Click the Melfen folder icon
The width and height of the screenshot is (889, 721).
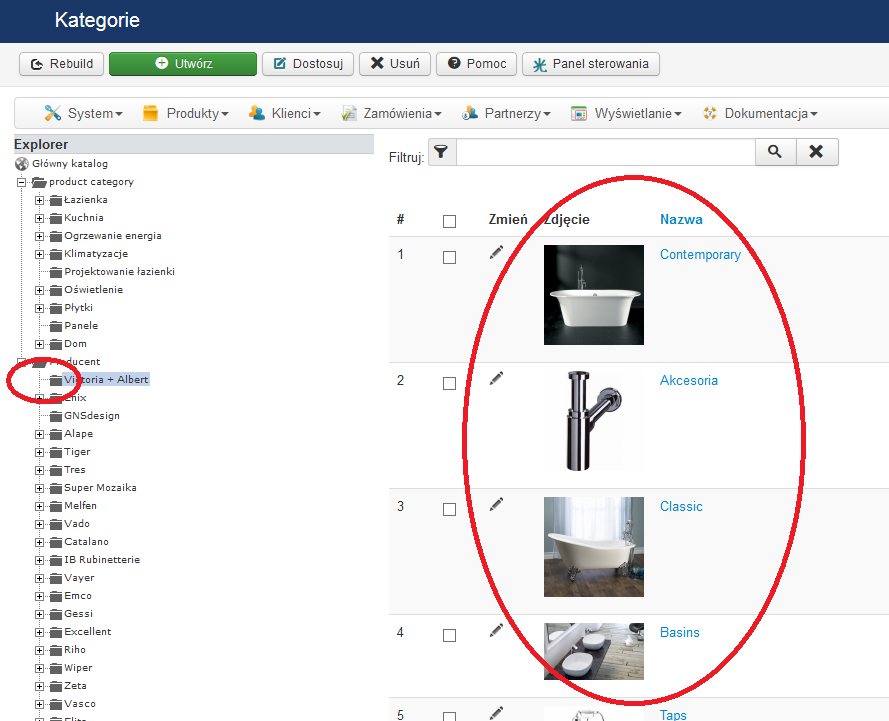[56, 506]
